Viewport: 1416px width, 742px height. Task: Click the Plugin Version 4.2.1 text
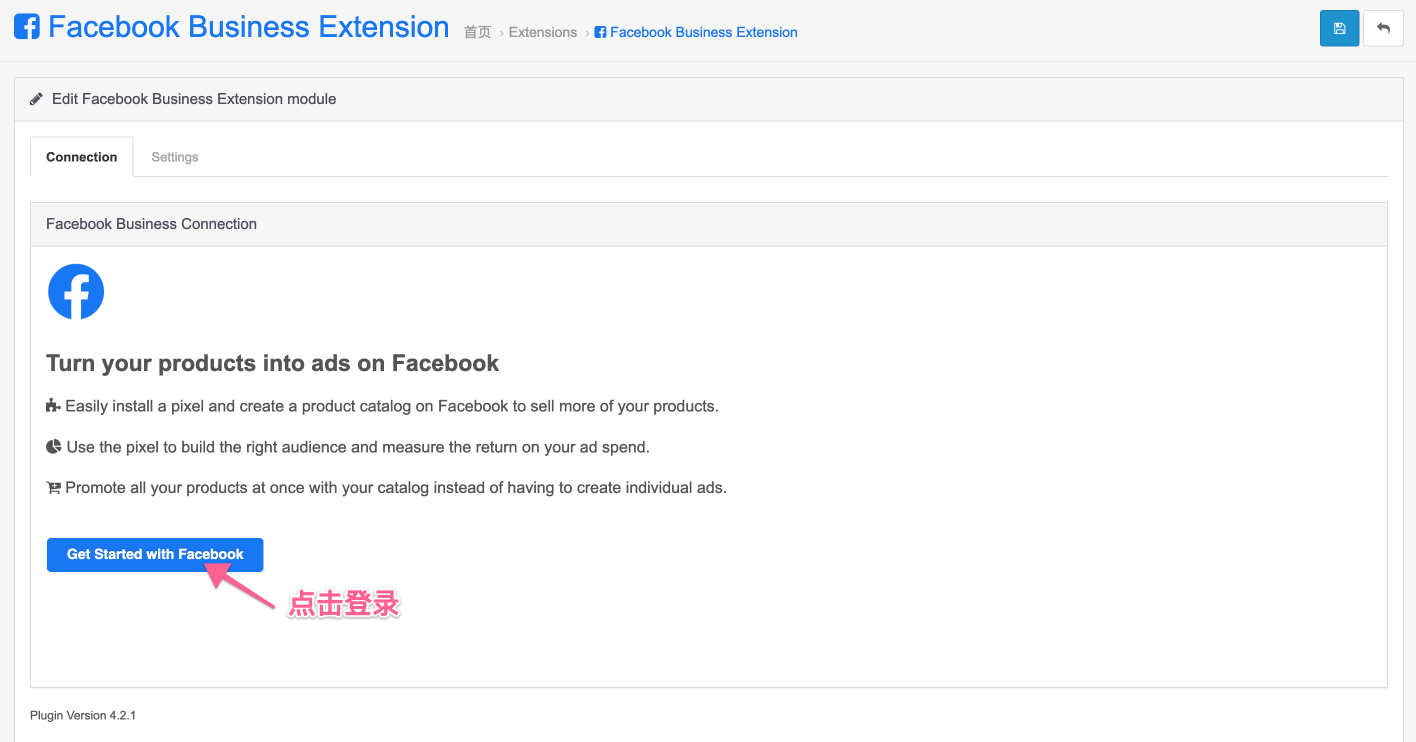83,716
